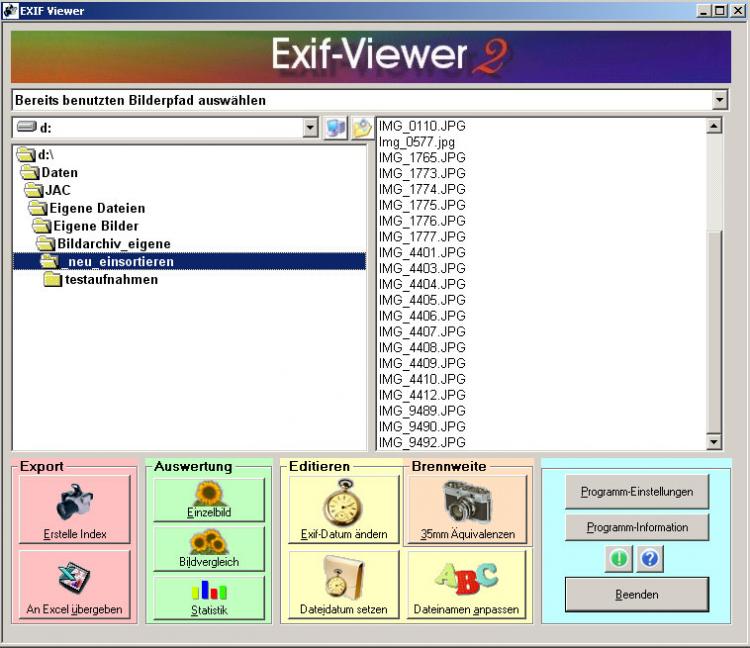Click the blue question mark help icon
The width and height of the screenshot is (750, 648).
tap(650, 560)
